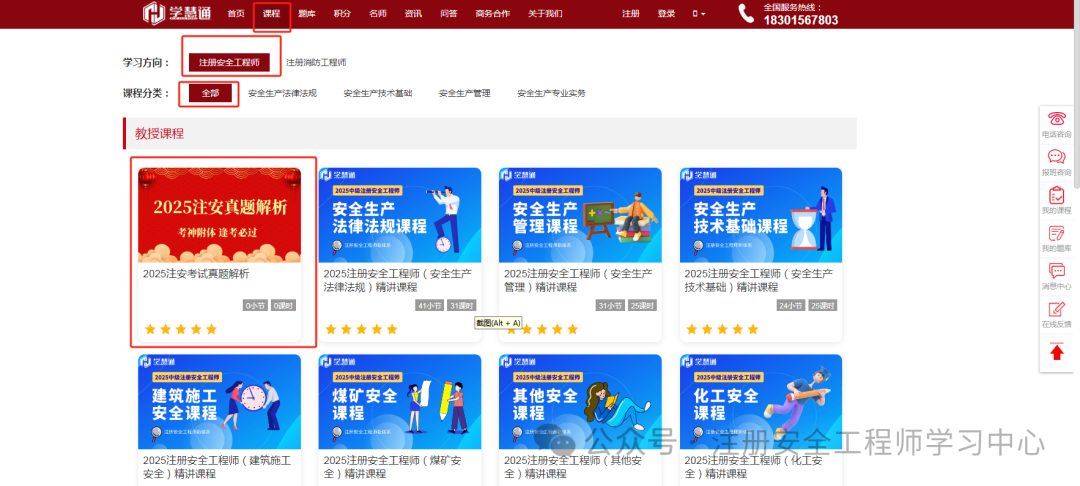
Task: Click the red back-to-top arrow
Action: coord(1057,352)
